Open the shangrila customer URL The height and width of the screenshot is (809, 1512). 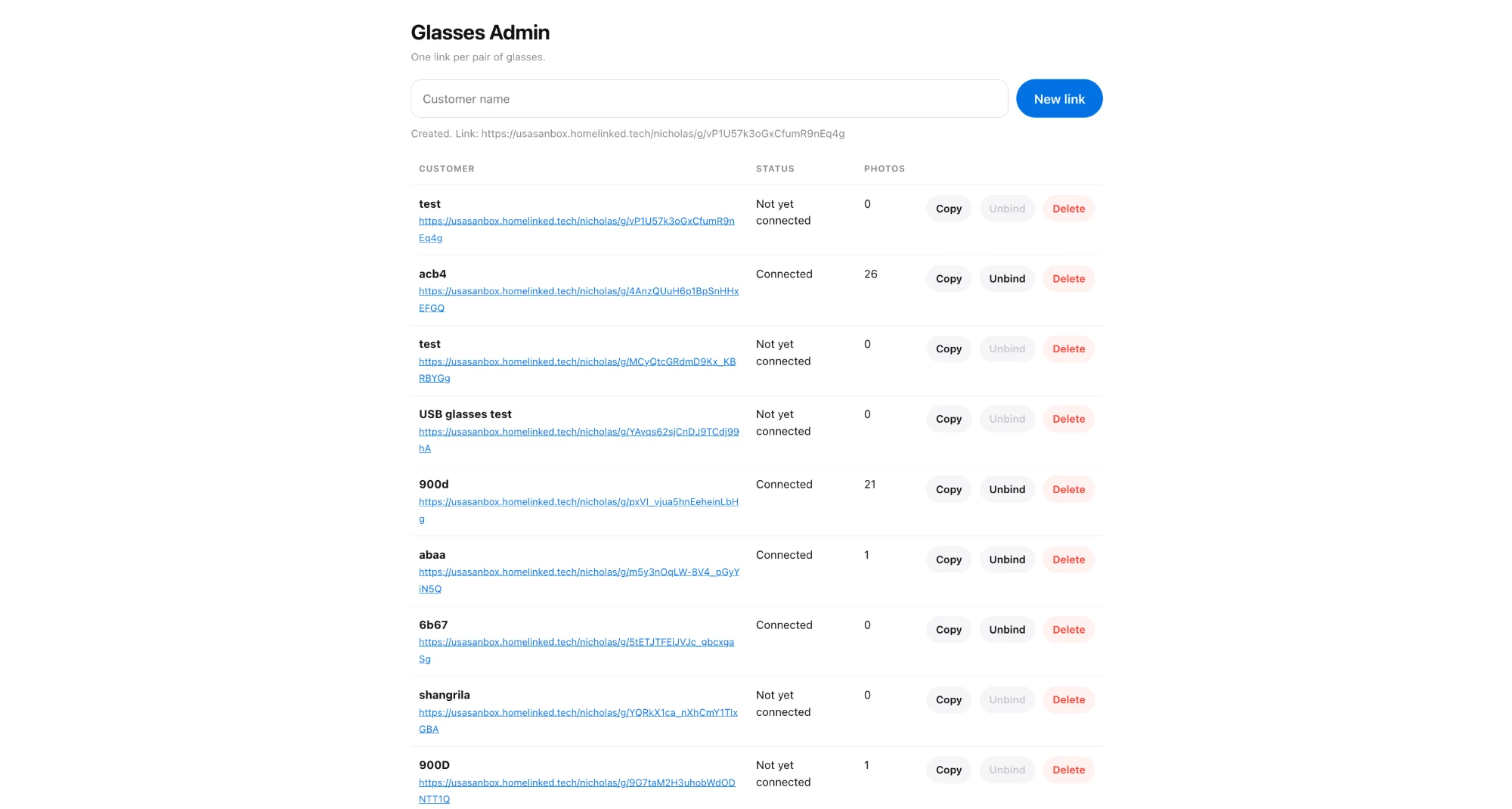578,721
